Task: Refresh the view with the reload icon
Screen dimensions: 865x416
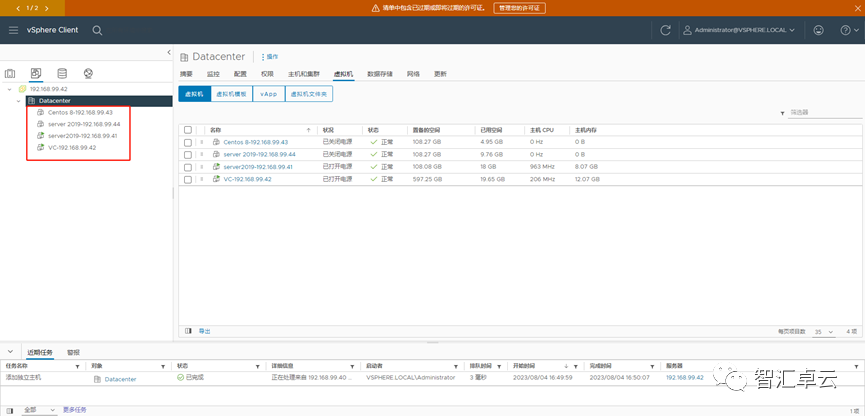Action: pyautogui.click(x=665, y=30)
